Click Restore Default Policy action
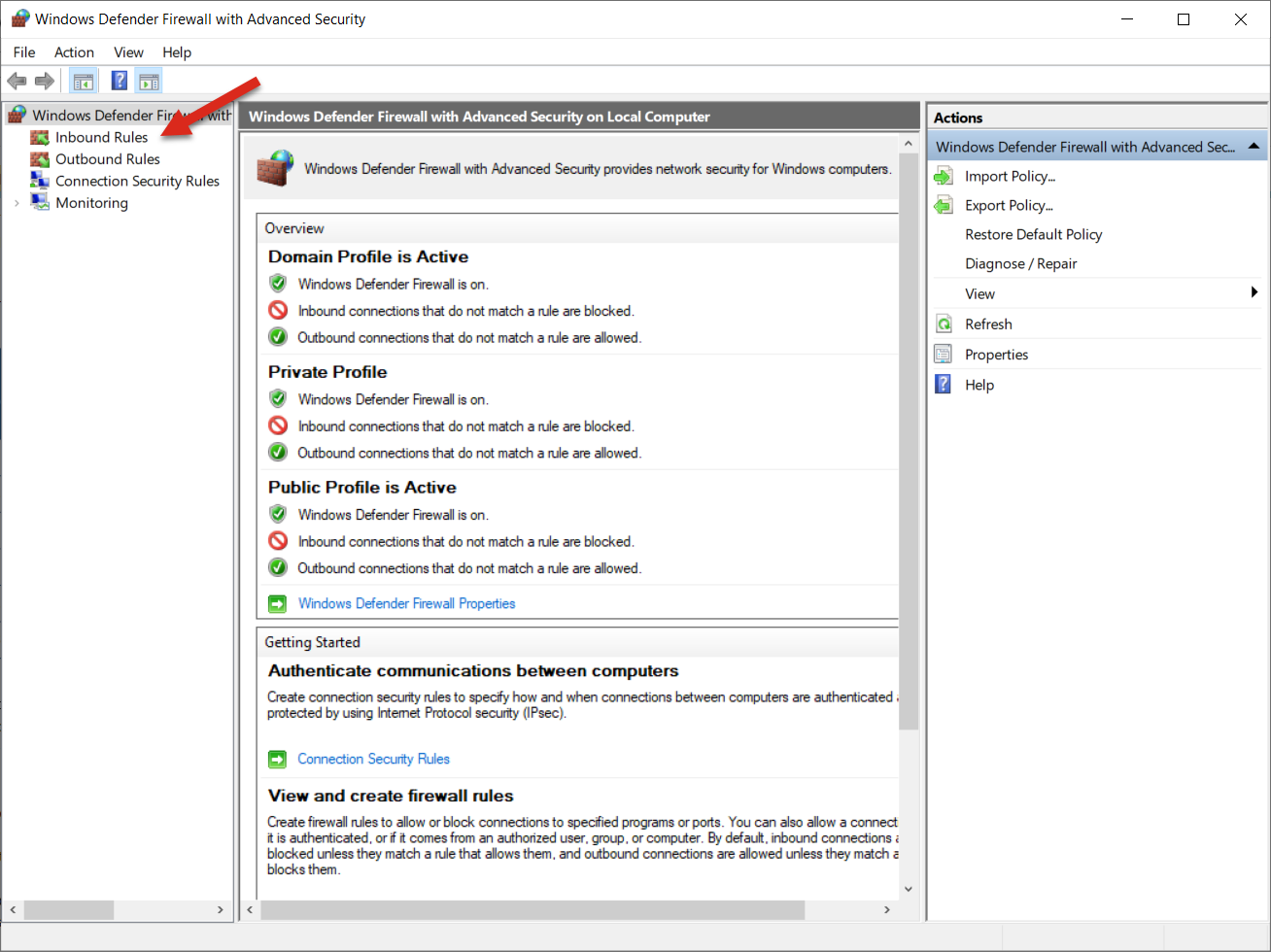Image resolution: width=1271 pixels, height=952 pixels. click(x=1034, y=234)
